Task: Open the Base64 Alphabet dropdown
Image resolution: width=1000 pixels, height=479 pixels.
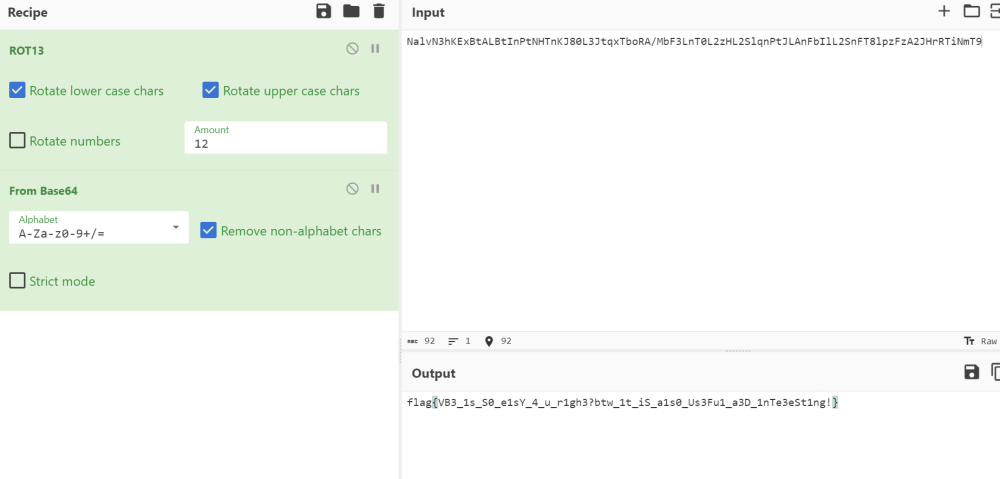Action: coord(98,227)
